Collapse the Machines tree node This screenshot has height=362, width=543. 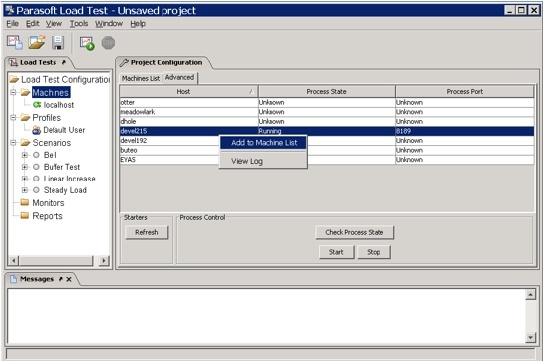pyautogui.click(x=13, y=92)
